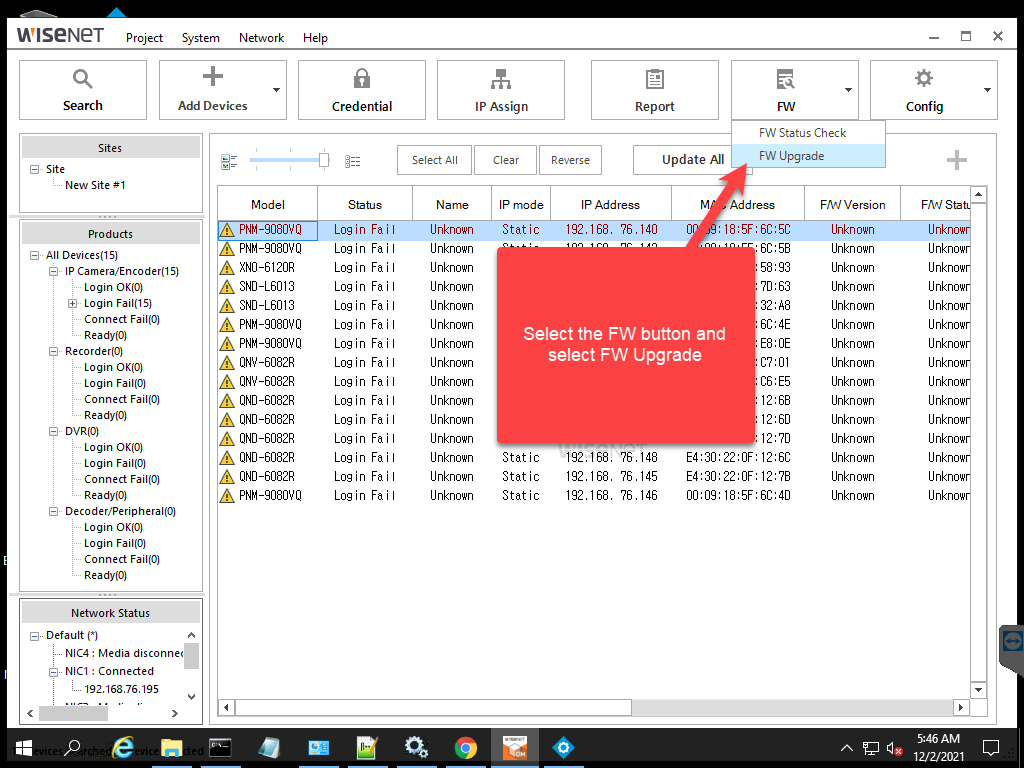Mute the system volume in the tray
This screenshot has height=768, width=1024.
893,747
